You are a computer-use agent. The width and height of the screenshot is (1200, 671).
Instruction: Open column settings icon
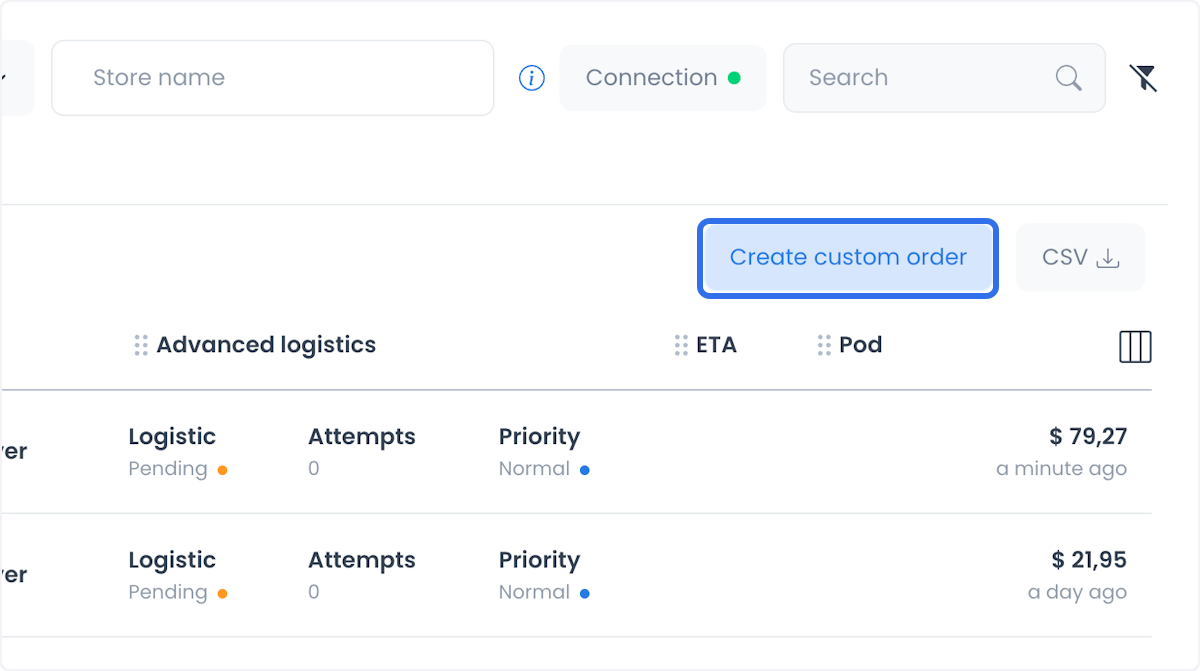1135,346
